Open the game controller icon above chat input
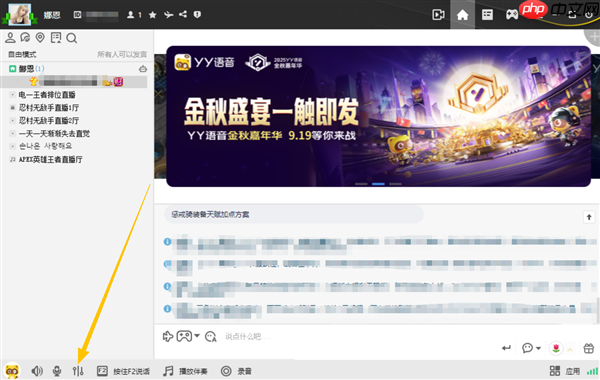The image size is (600, 380). (x=184, y=336)
